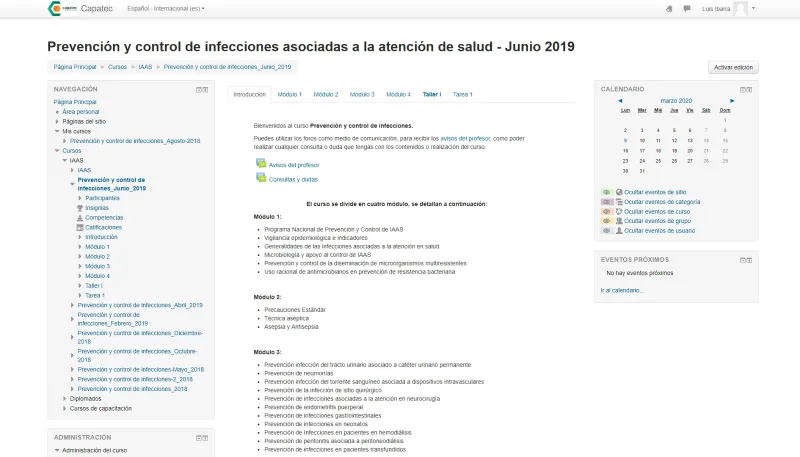Collapse Administración del curso node
The height and width of the screenshot is (457, 800).
[57, 450]
